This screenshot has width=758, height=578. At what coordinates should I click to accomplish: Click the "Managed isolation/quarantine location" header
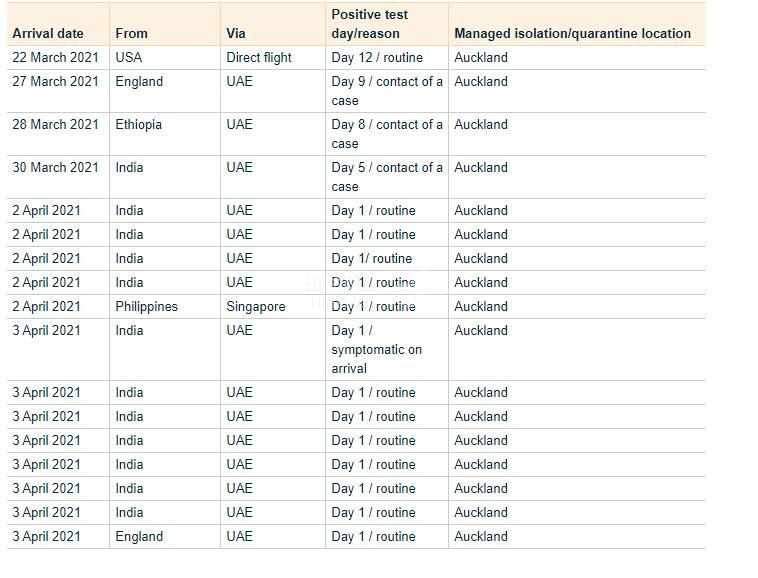click(572, 33)
